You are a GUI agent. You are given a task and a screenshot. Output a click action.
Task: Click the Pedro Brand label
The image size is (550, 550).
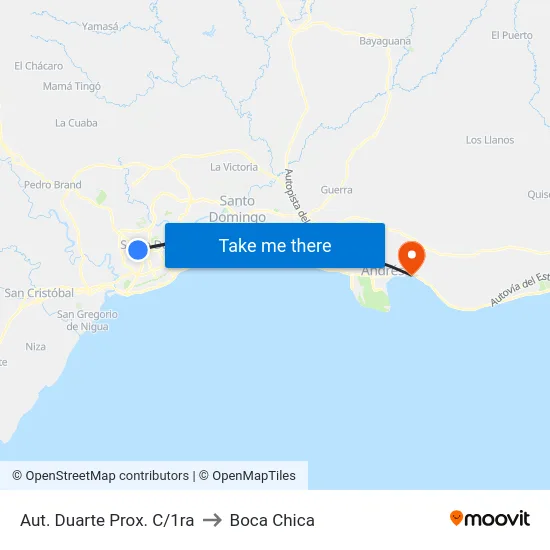click(53, 185)
